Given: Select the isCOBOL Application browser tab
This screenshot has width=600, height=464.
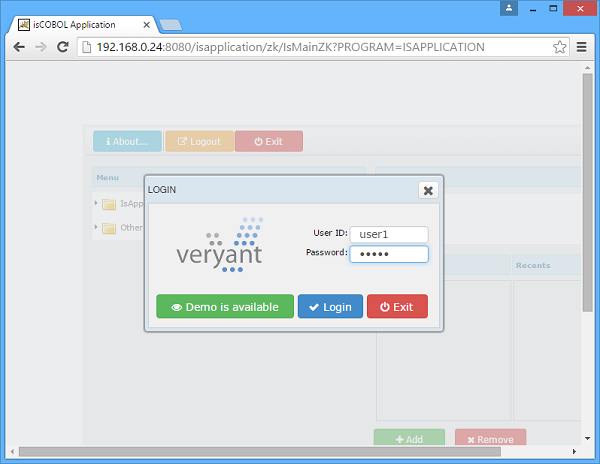Looking at the screenshot, I should tap(80, 23).
